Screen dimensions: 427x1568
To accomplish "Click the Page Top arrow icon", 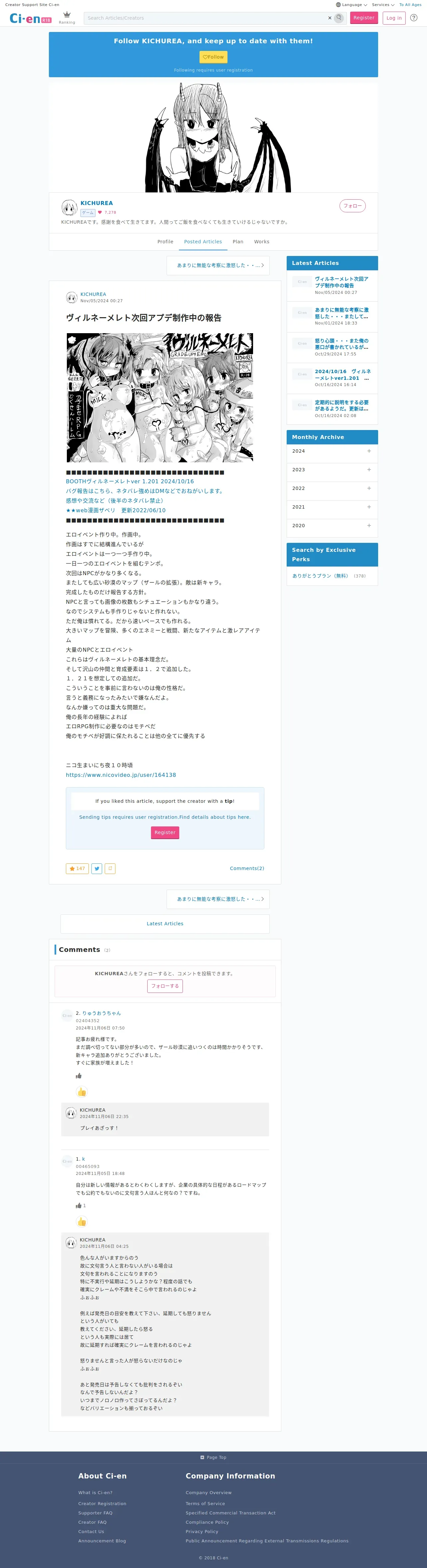I will click(x=203, y=1457).
